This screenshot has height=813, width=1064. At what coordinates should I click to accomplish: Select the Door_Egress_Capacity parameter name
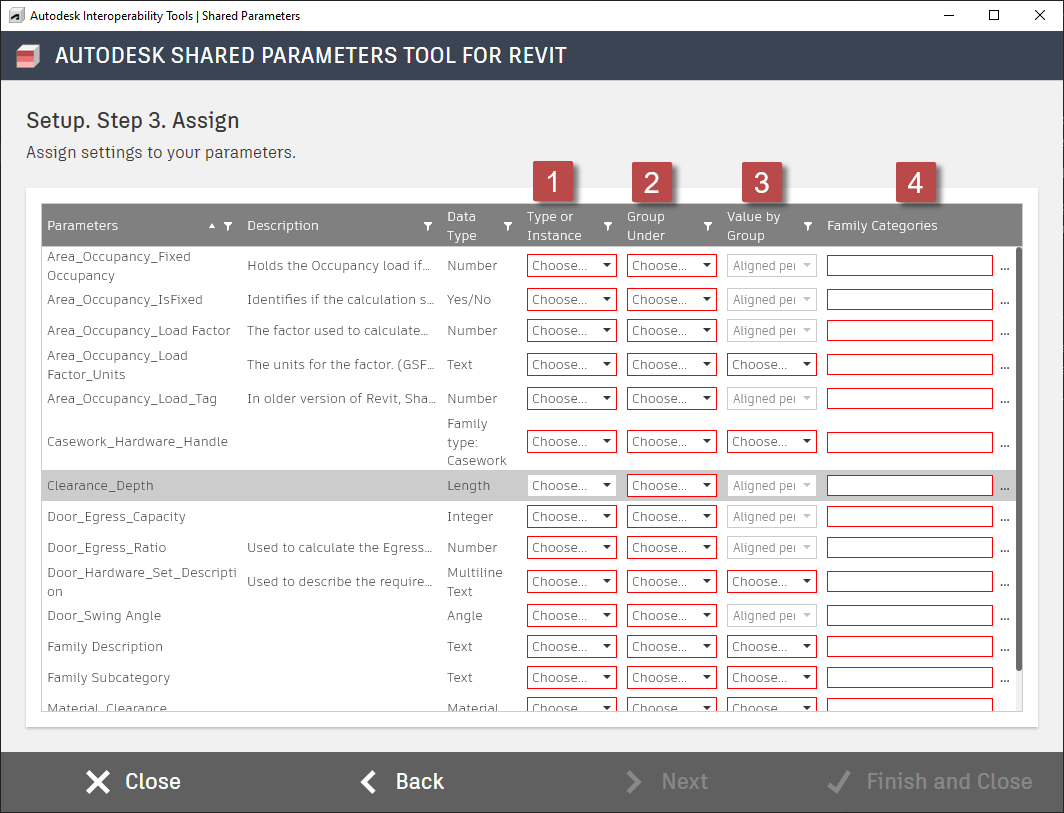click(116, 516)
